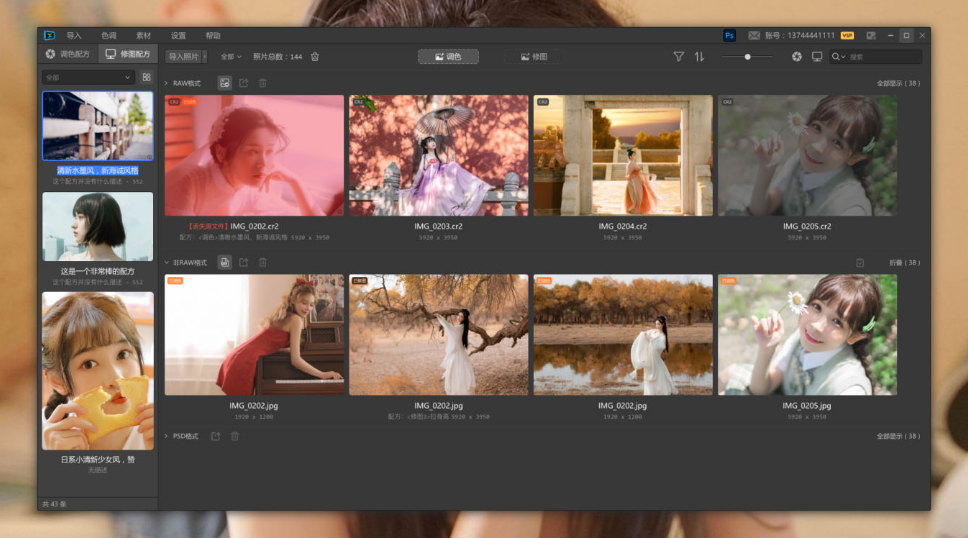
Task: Open the 素材 menu
Action: 143,35
